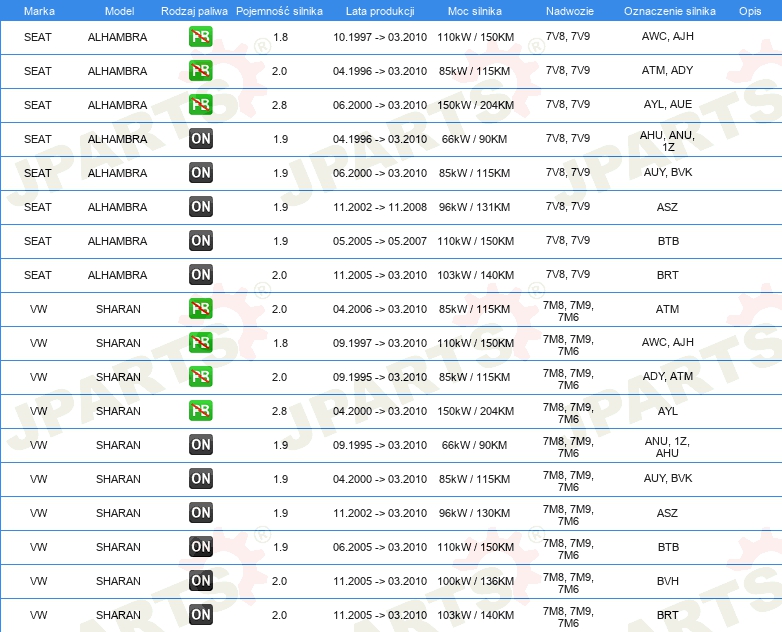Select engine code ADY, ATM in Sharan row
The width and height of the screenshot is (782, 632).
click(668, 376)
